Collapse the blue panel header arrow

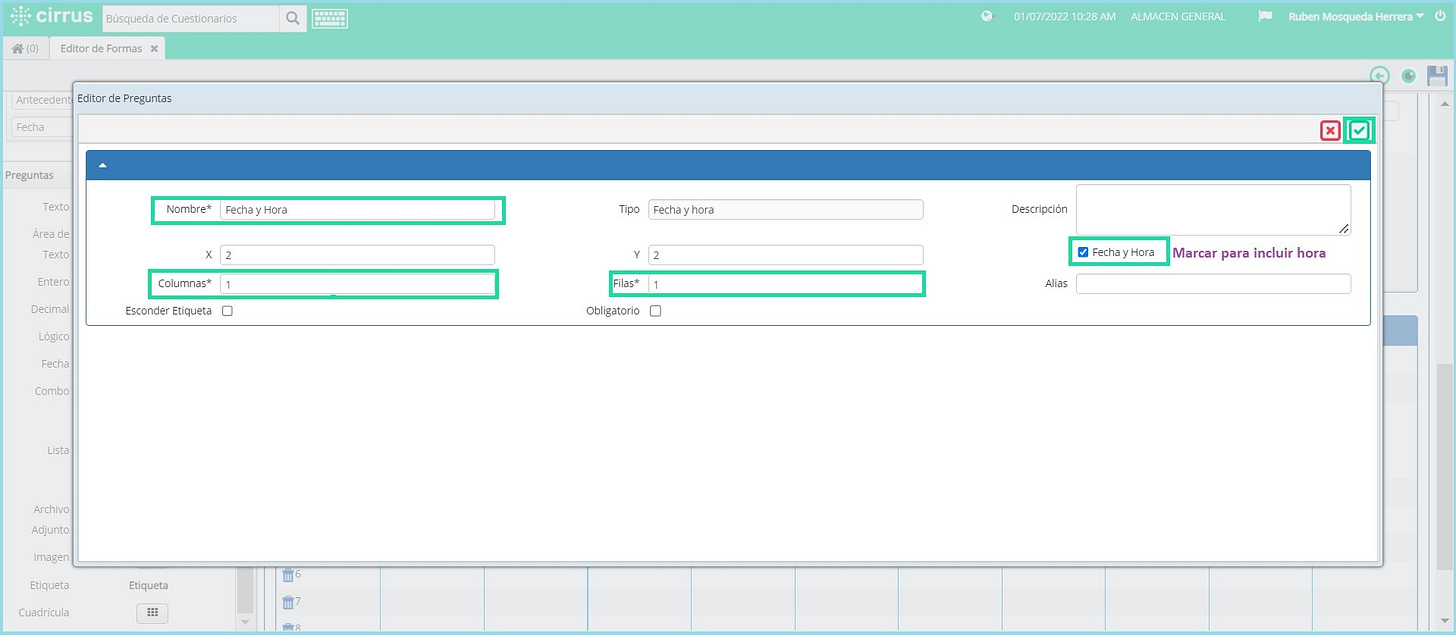click(x=102, y=165)
